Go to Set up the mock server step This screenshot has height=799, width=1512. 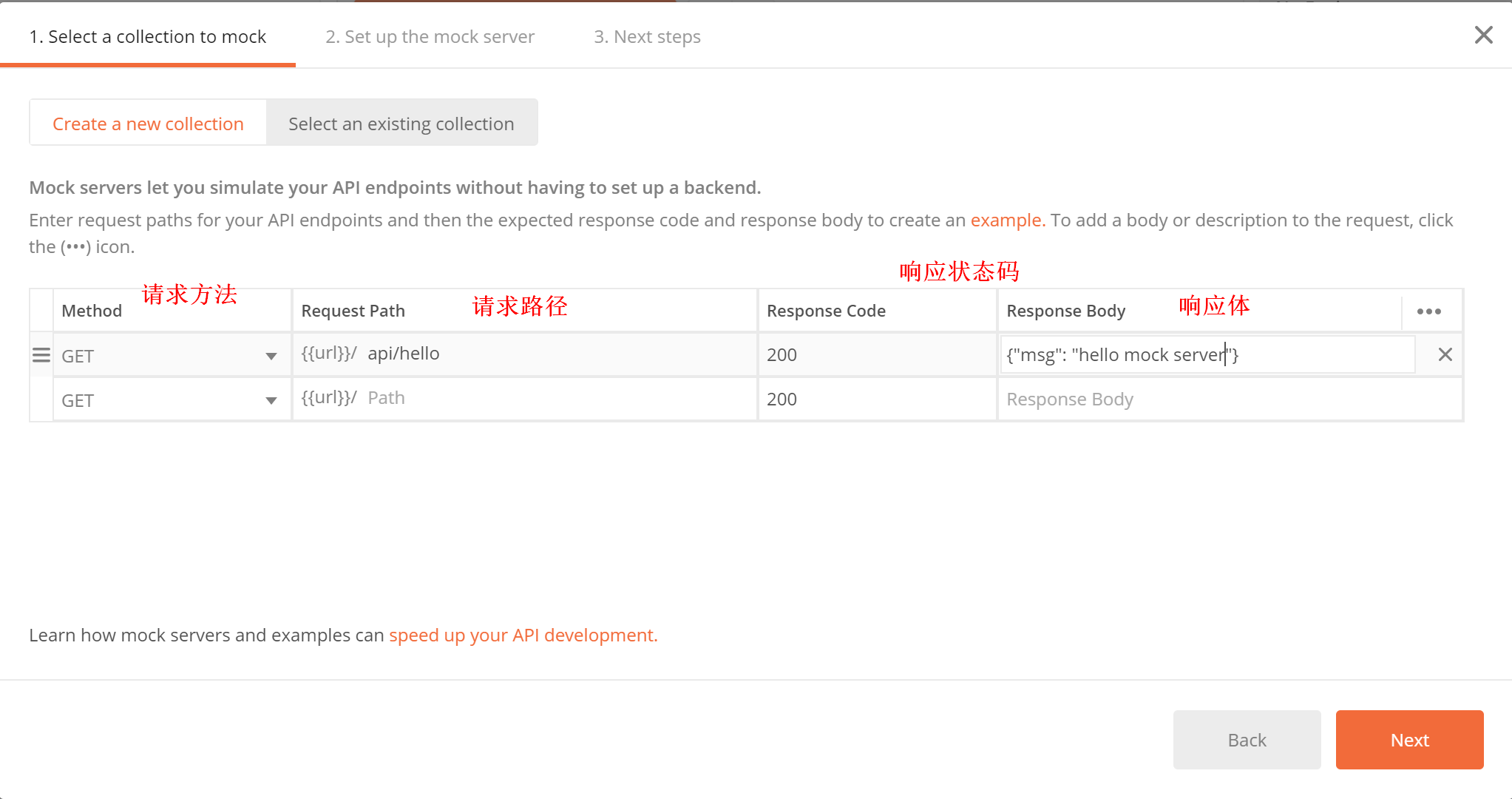click(x=430, y=37)
